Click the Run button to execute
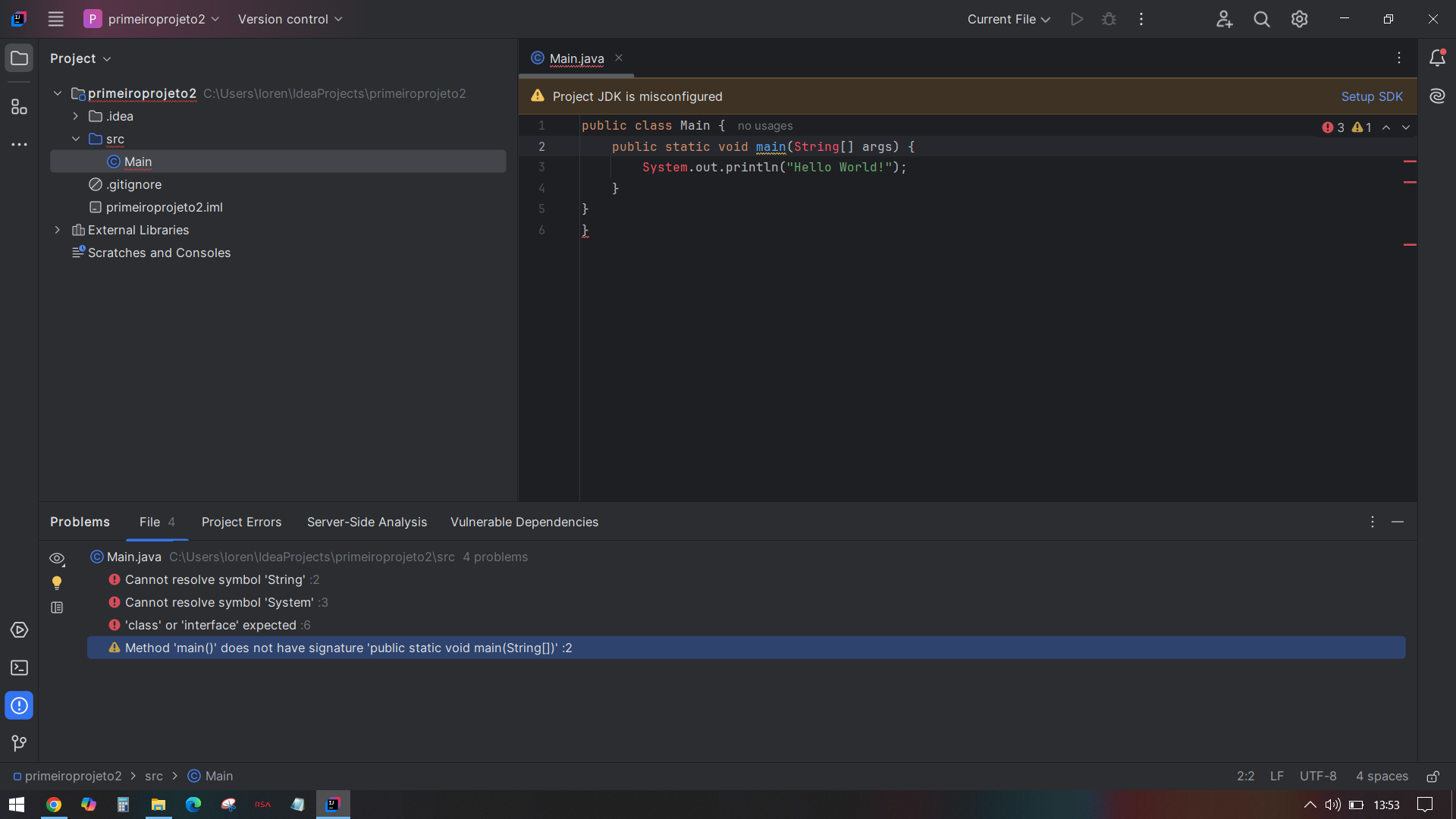 click(1076, 19)
